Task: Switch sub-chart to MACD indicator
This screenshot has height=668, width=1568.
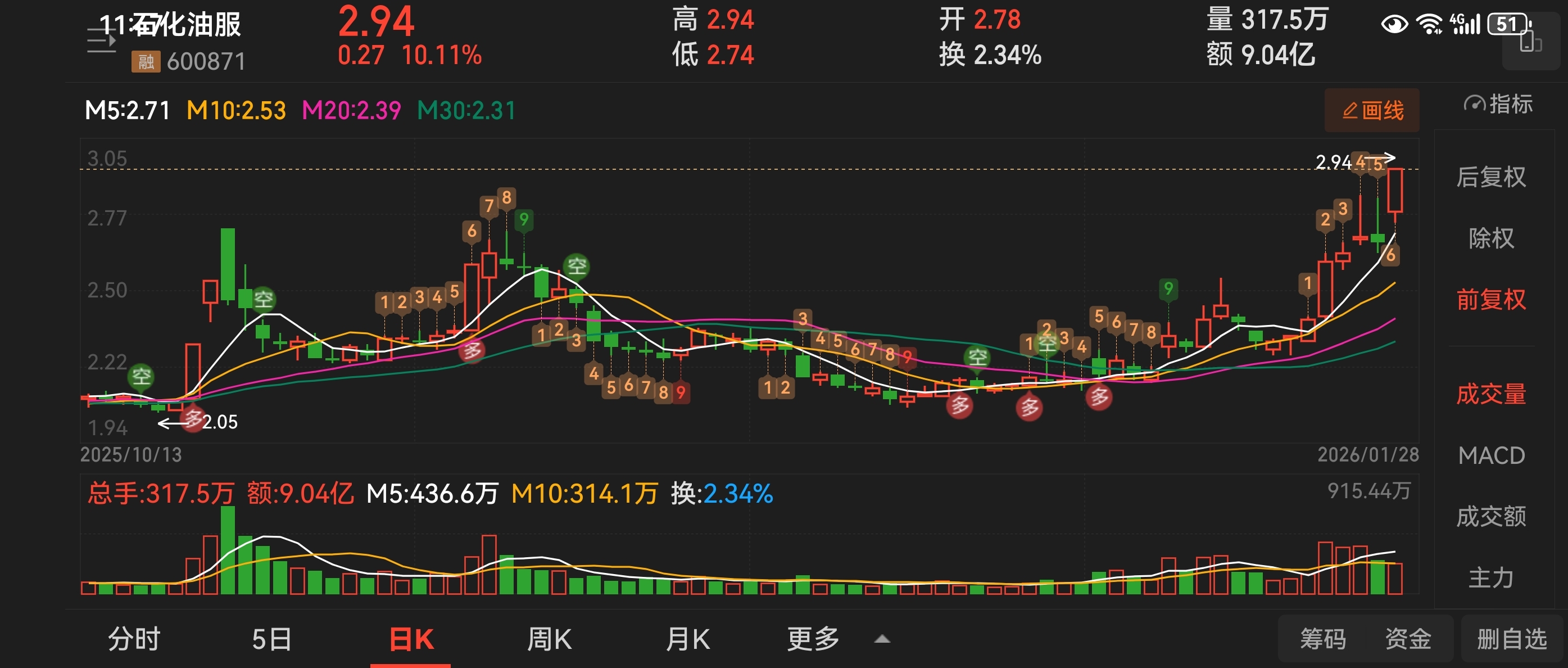Action: pyautogui.click(x=1490, y=455)
